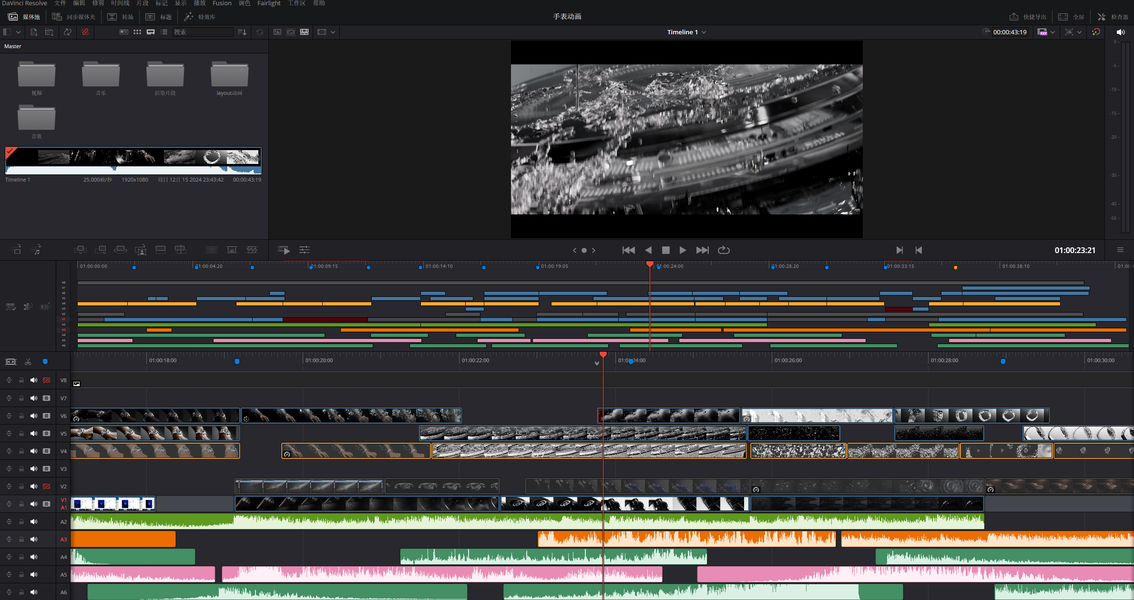Image resolution: width=1134 pixels, height=600 pixels.
Task: Toggle the lock on track A2
Action: pos(21,522)
